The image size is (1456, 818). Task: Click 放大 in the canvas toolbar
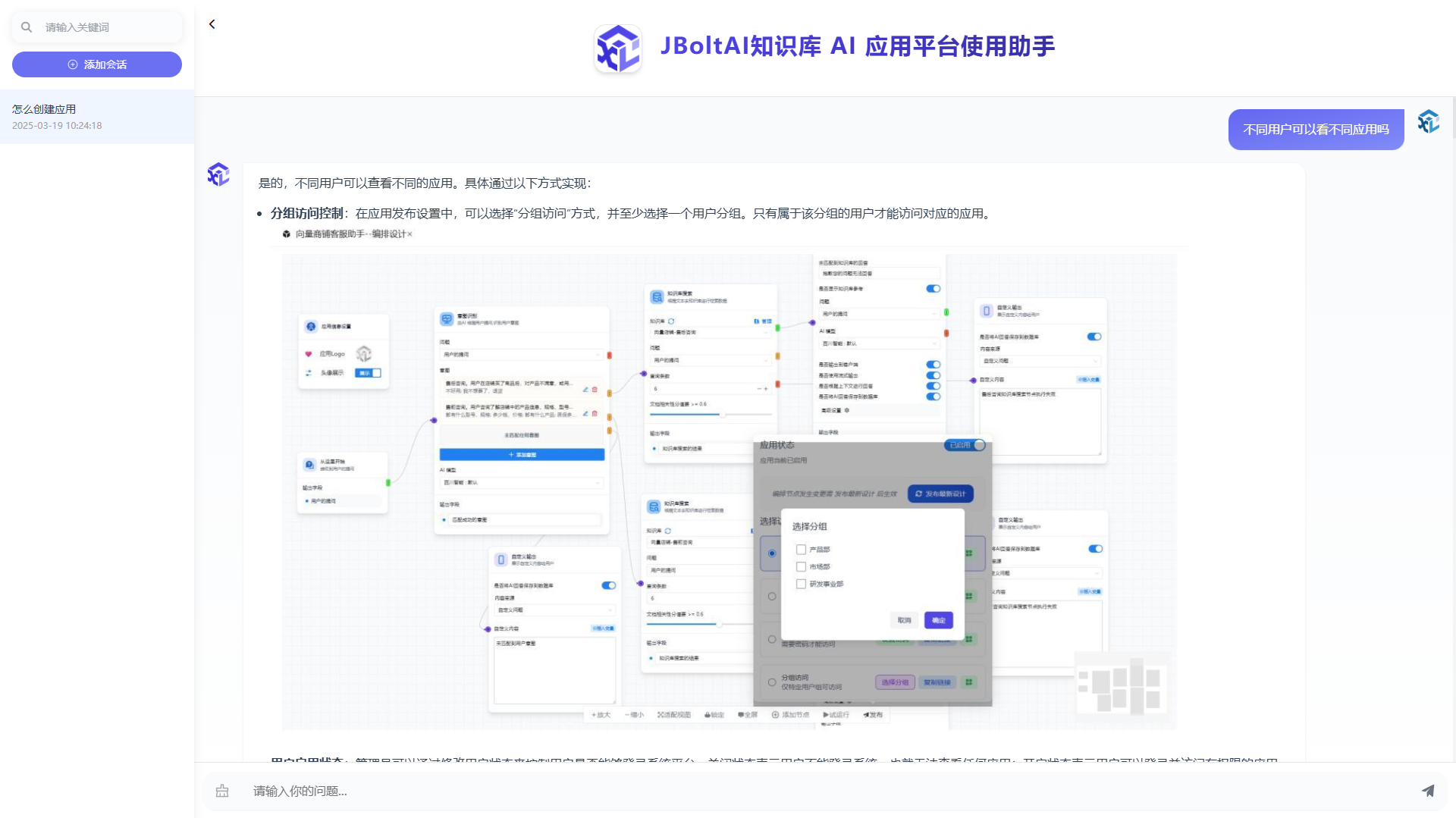click(x=601, y=715)
